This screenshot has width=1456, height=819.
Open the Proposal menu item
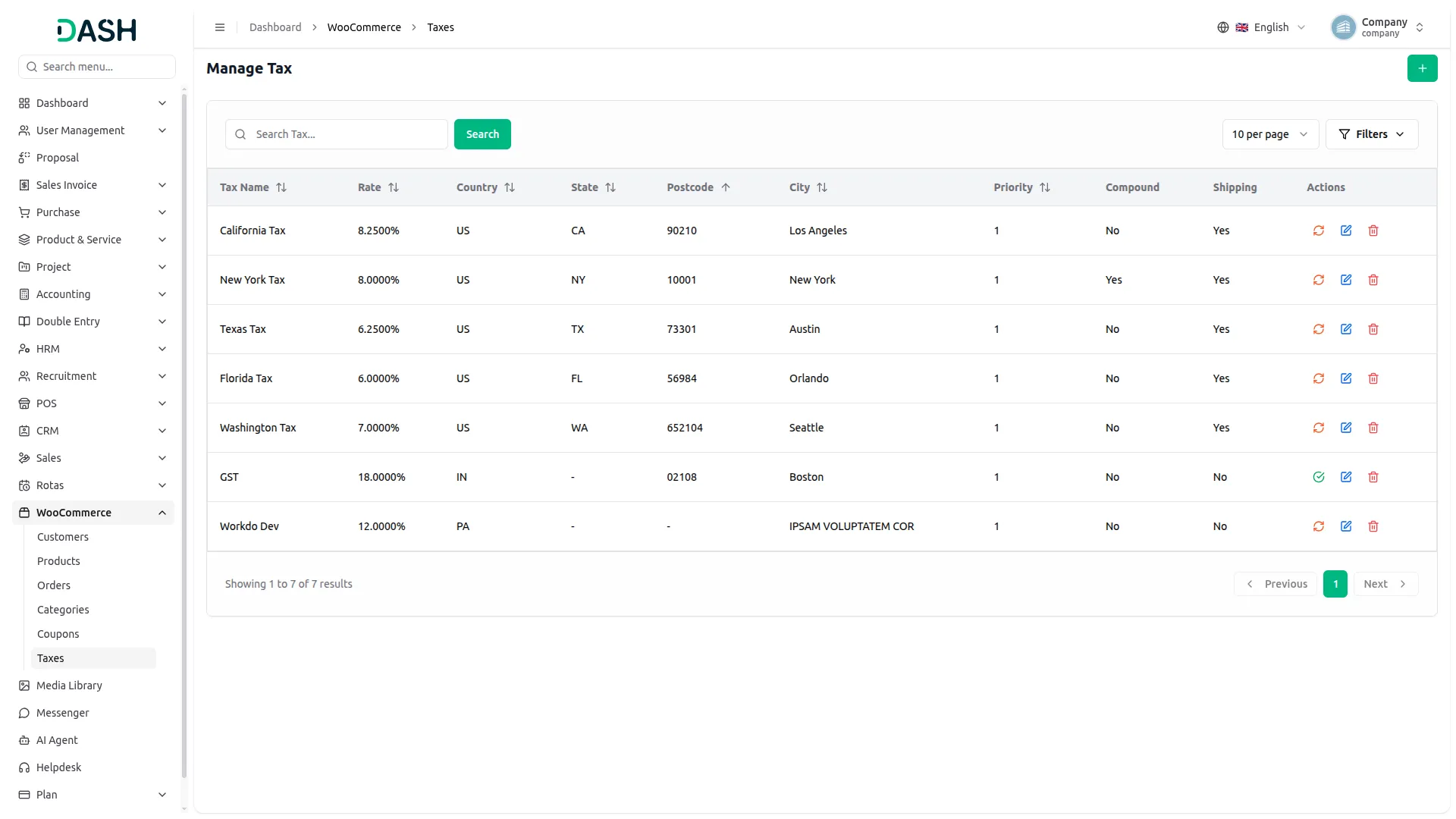click(93, 158)
